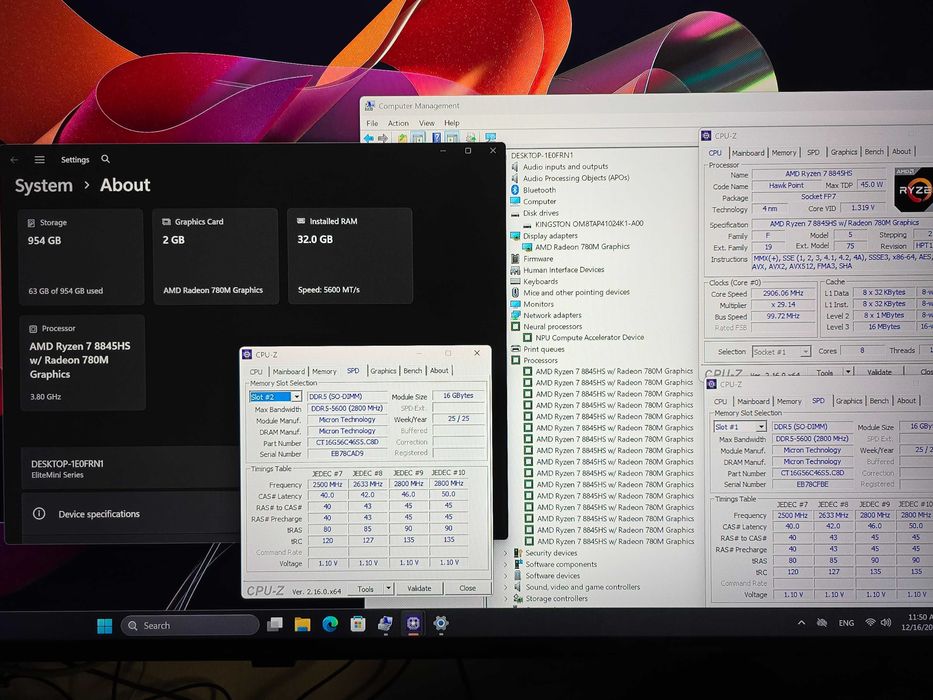The image size is (933, 700).
Task: Expand Sound, video and game controllers
Action: point(506,587)
